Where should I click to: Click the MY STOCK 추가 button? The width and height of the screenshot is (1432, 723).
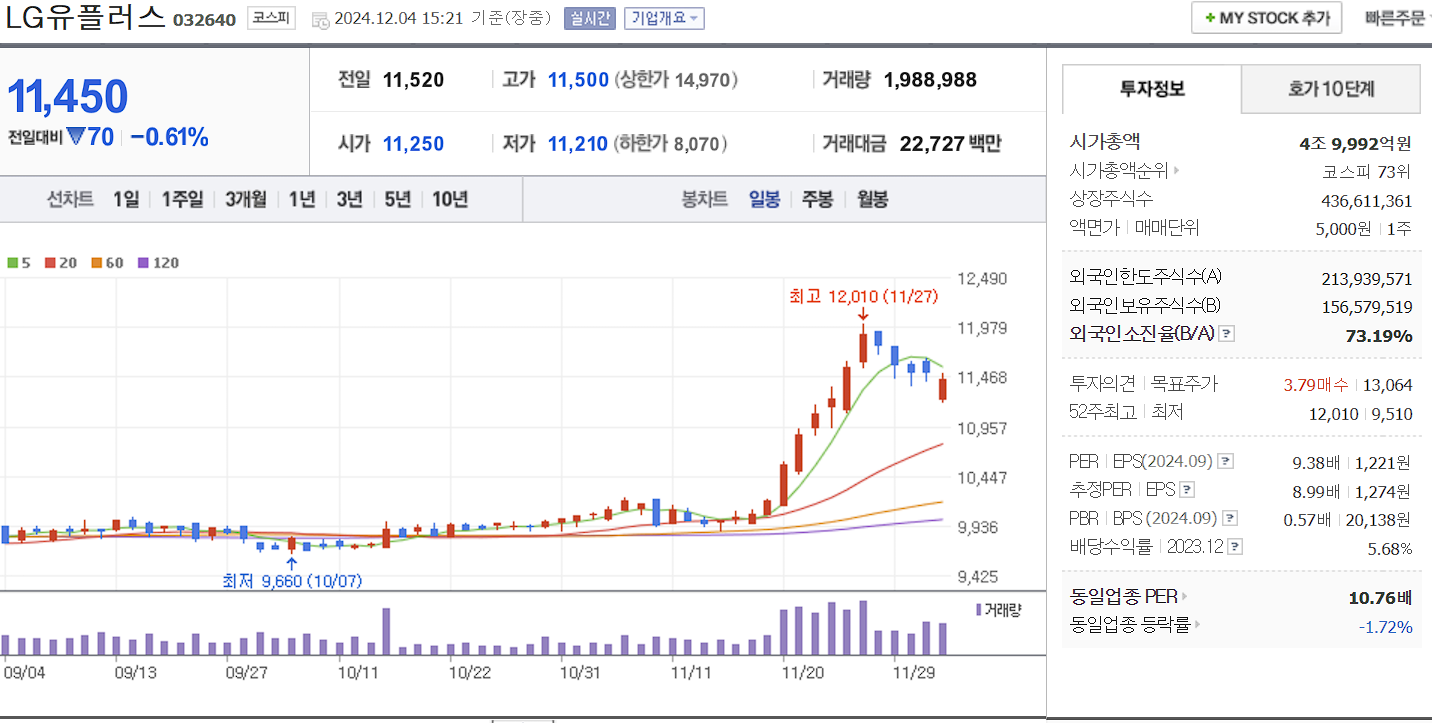(x=1266, y=18)
